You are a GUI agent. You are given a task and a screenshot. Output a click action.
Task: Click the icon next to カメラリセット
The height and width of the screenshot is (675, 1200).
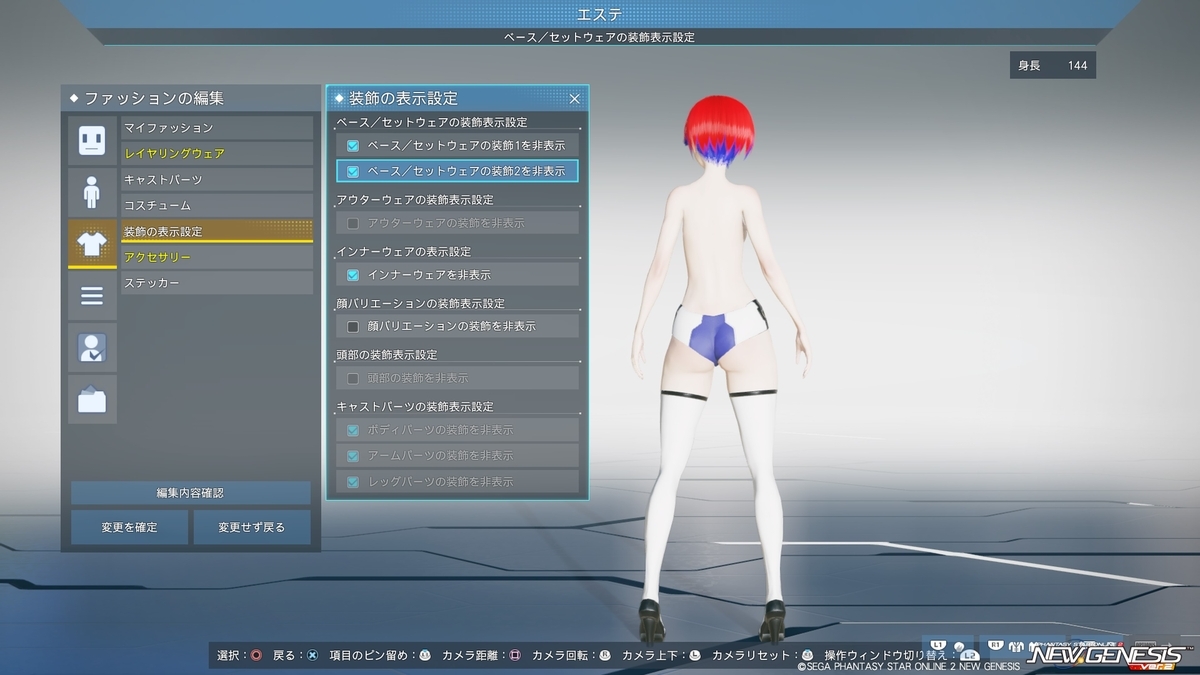tap(807, 655)
